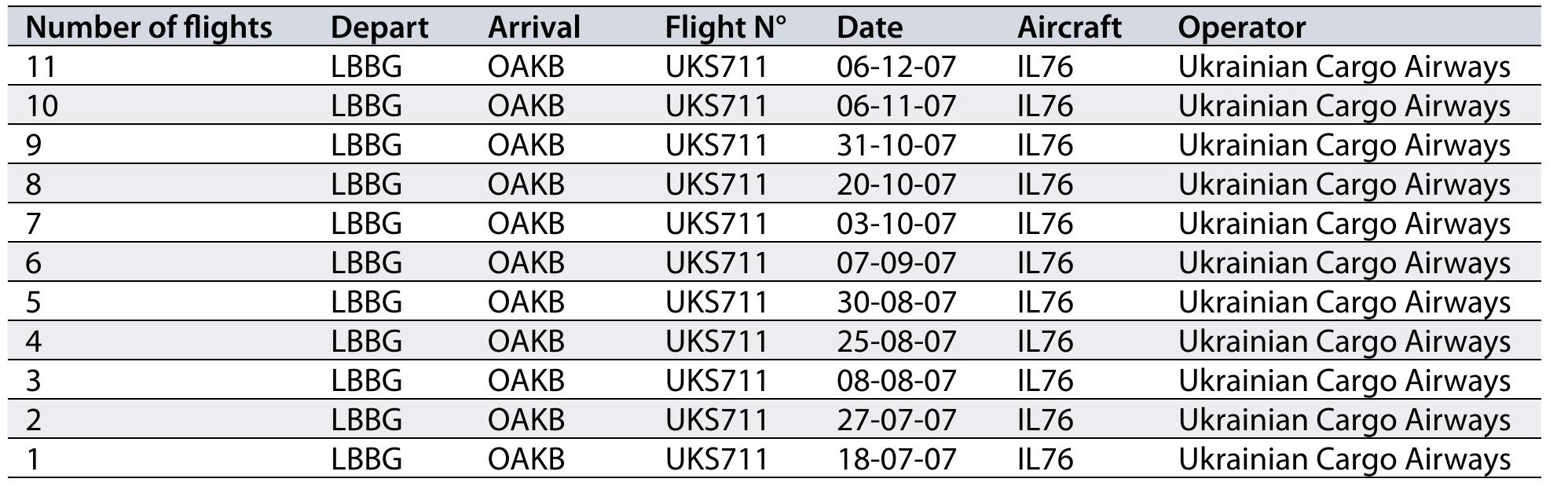The height and width of the screenshot is (486, 1568).
Task: Click the "Flight N°" column header
Action: click(x=725, y=27)
